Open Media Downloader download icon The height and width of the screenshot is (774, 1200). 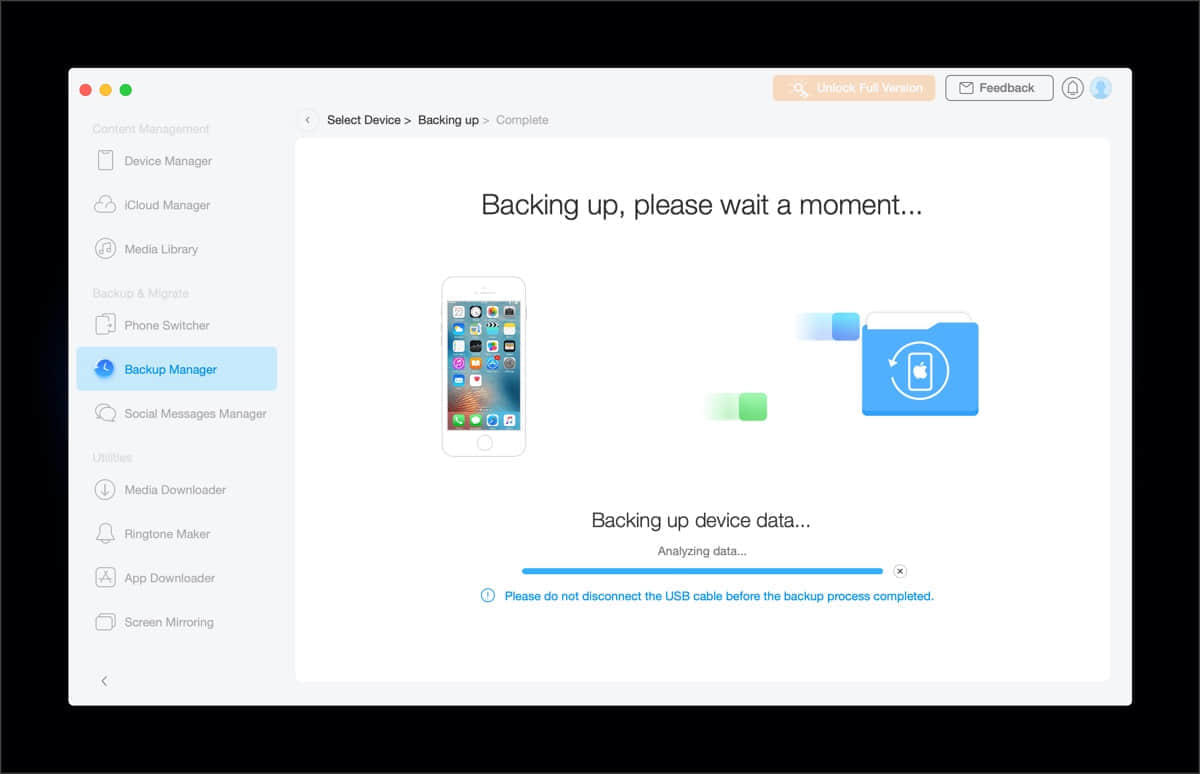(105, 490)
